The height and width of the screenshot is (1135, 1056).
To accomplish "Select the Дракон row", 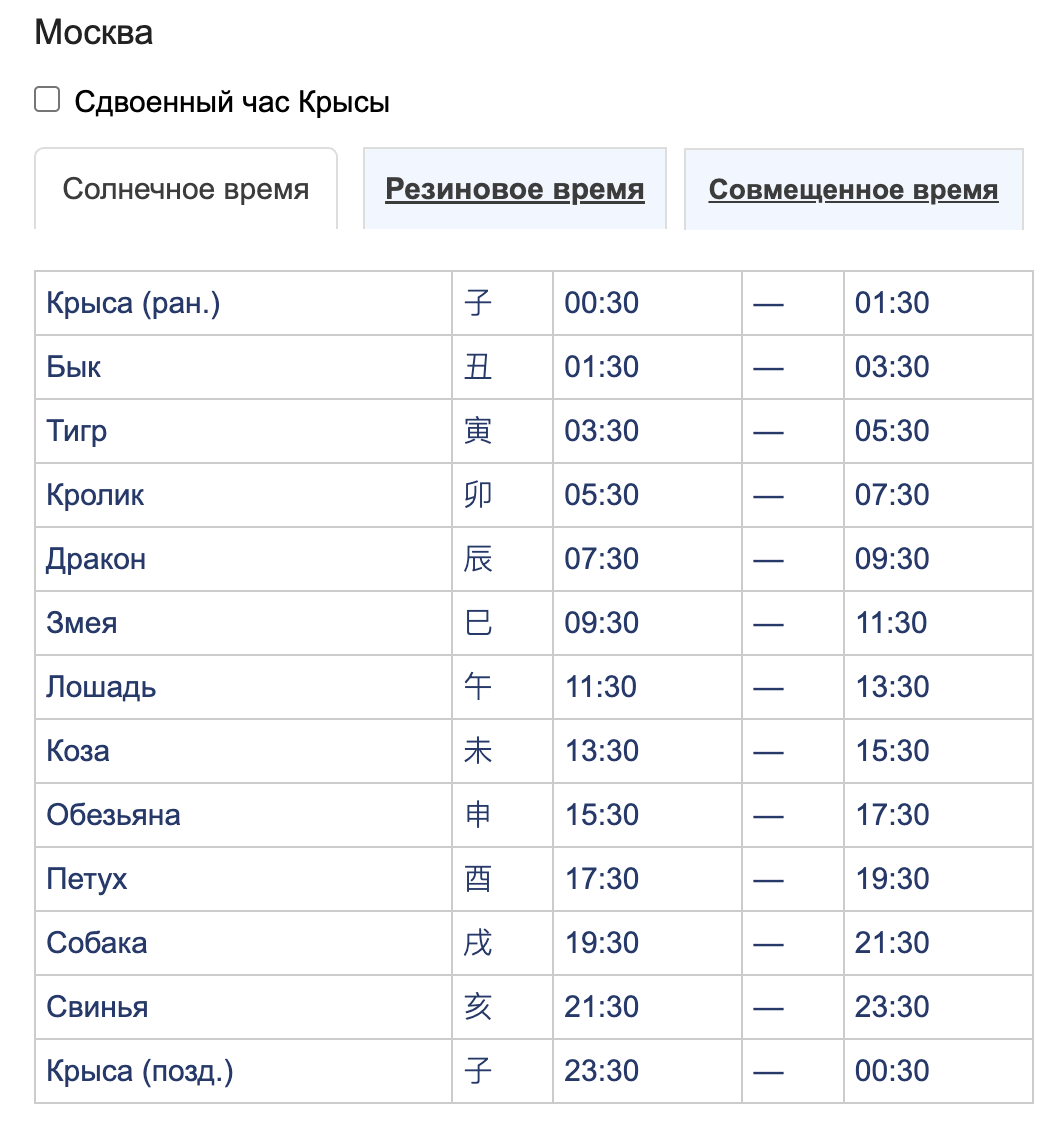I will (x=95, y=559).
